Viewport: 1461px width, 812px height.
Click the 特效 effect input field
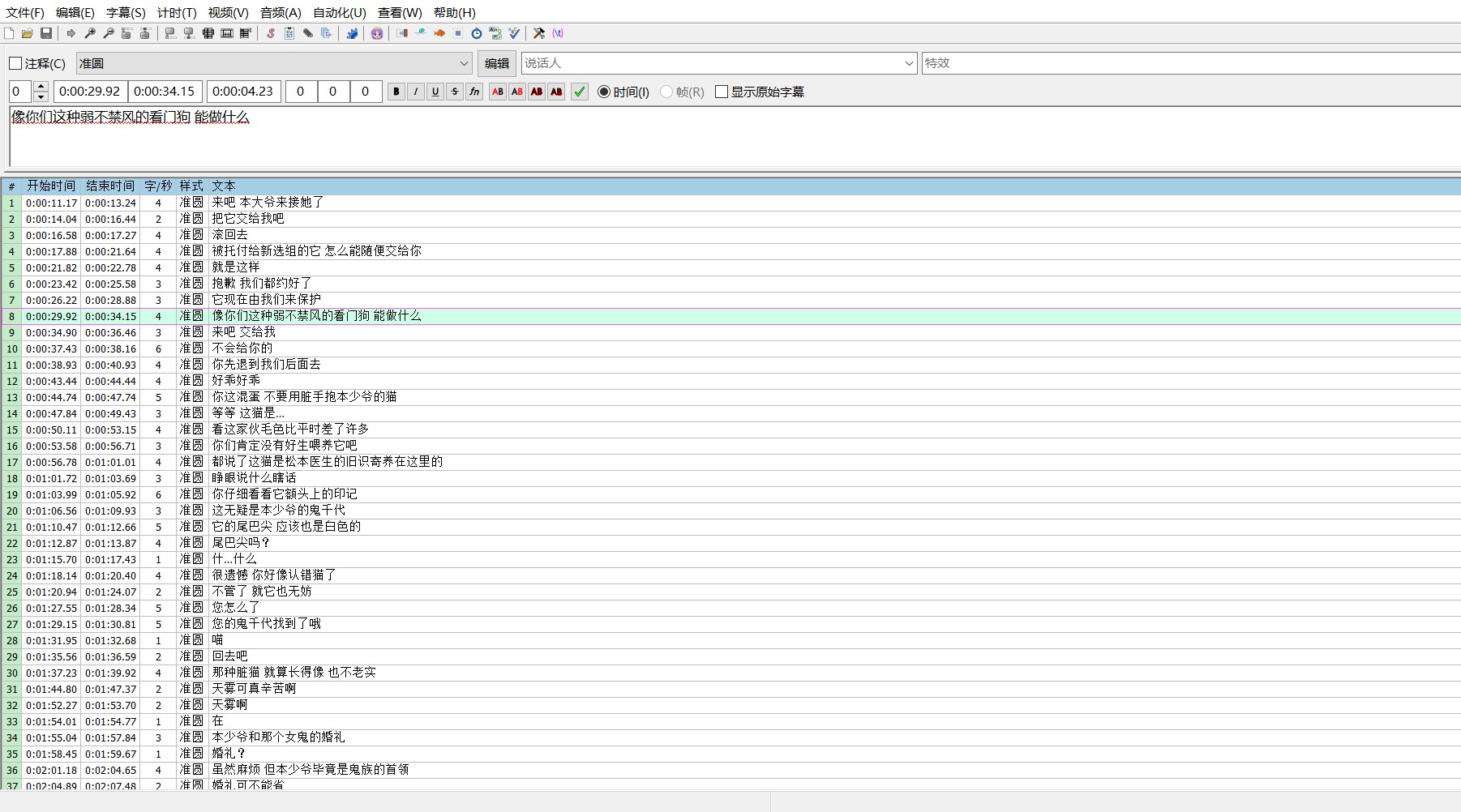point(1191,63)
